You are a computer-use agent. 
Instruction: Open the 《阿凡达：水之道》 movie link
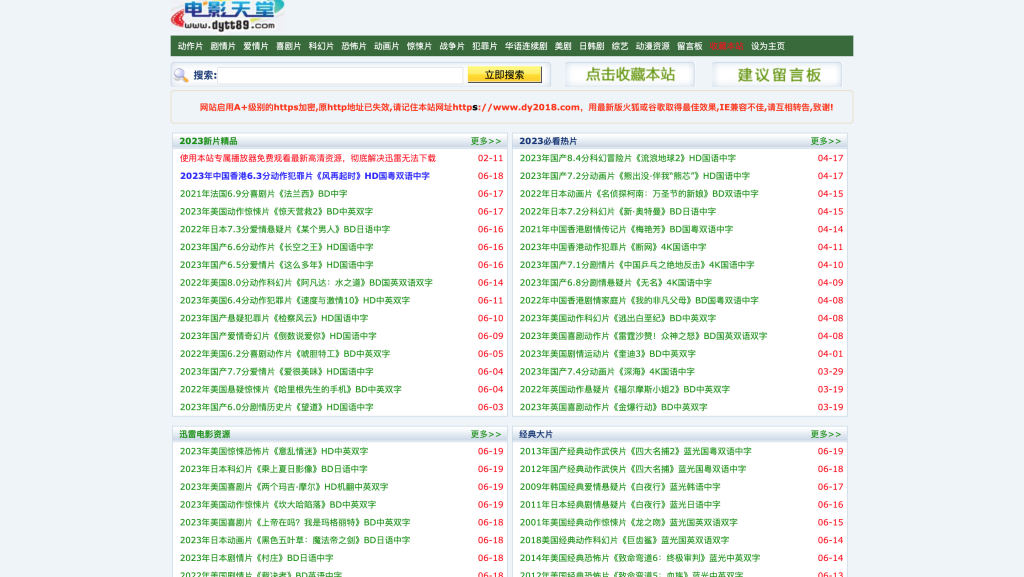pos(306,283)
